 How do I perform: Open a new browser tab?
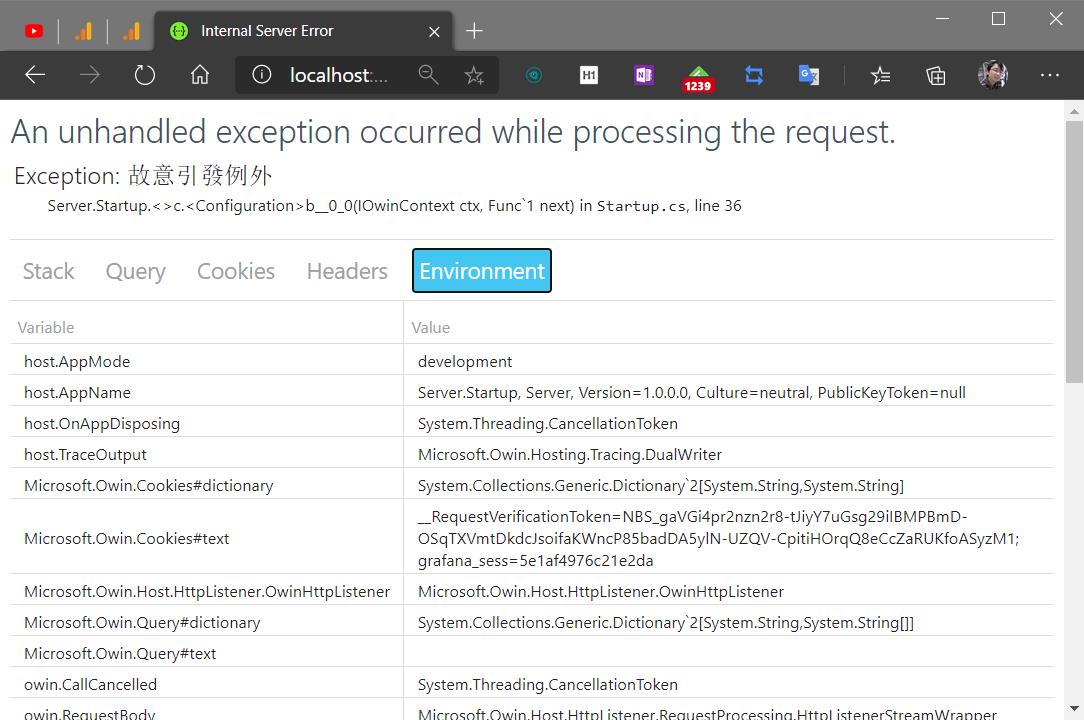(473, 30)
